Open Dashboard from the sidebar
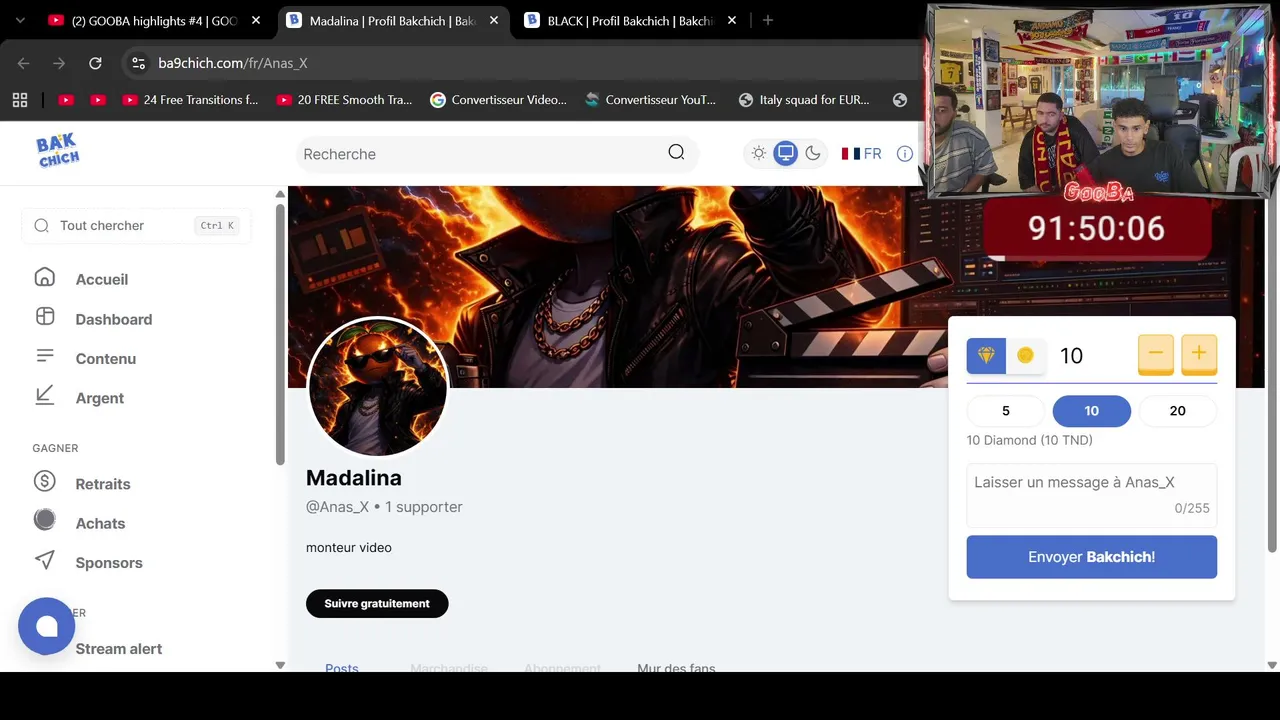Viewport: 1280px width, 720px height. (114, 319)
